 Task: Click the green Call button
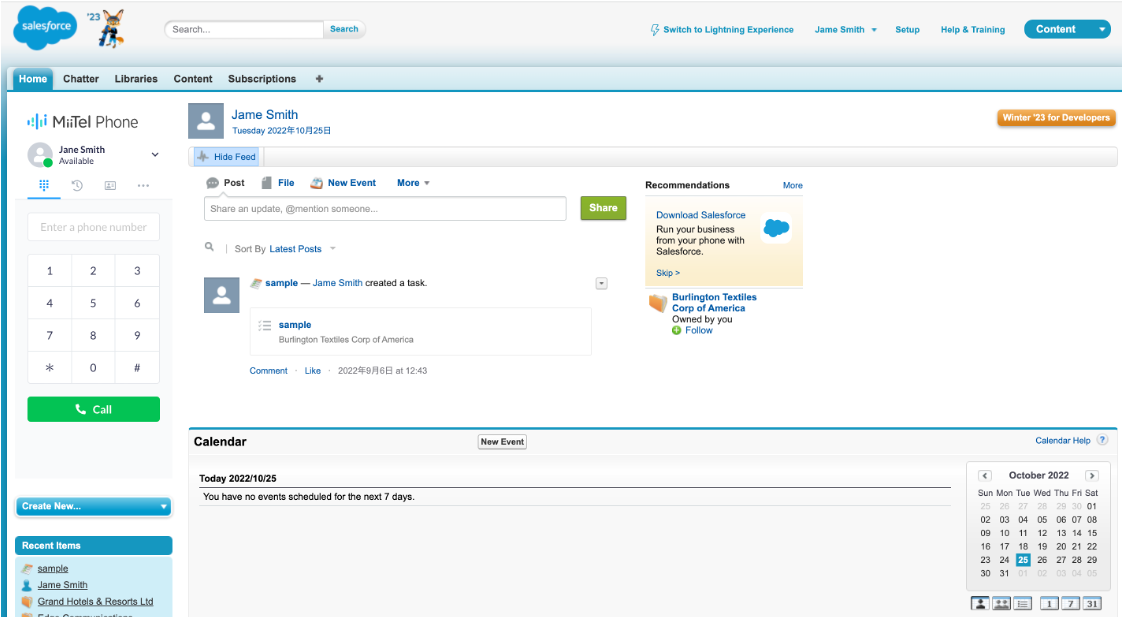tap(94, 409)
